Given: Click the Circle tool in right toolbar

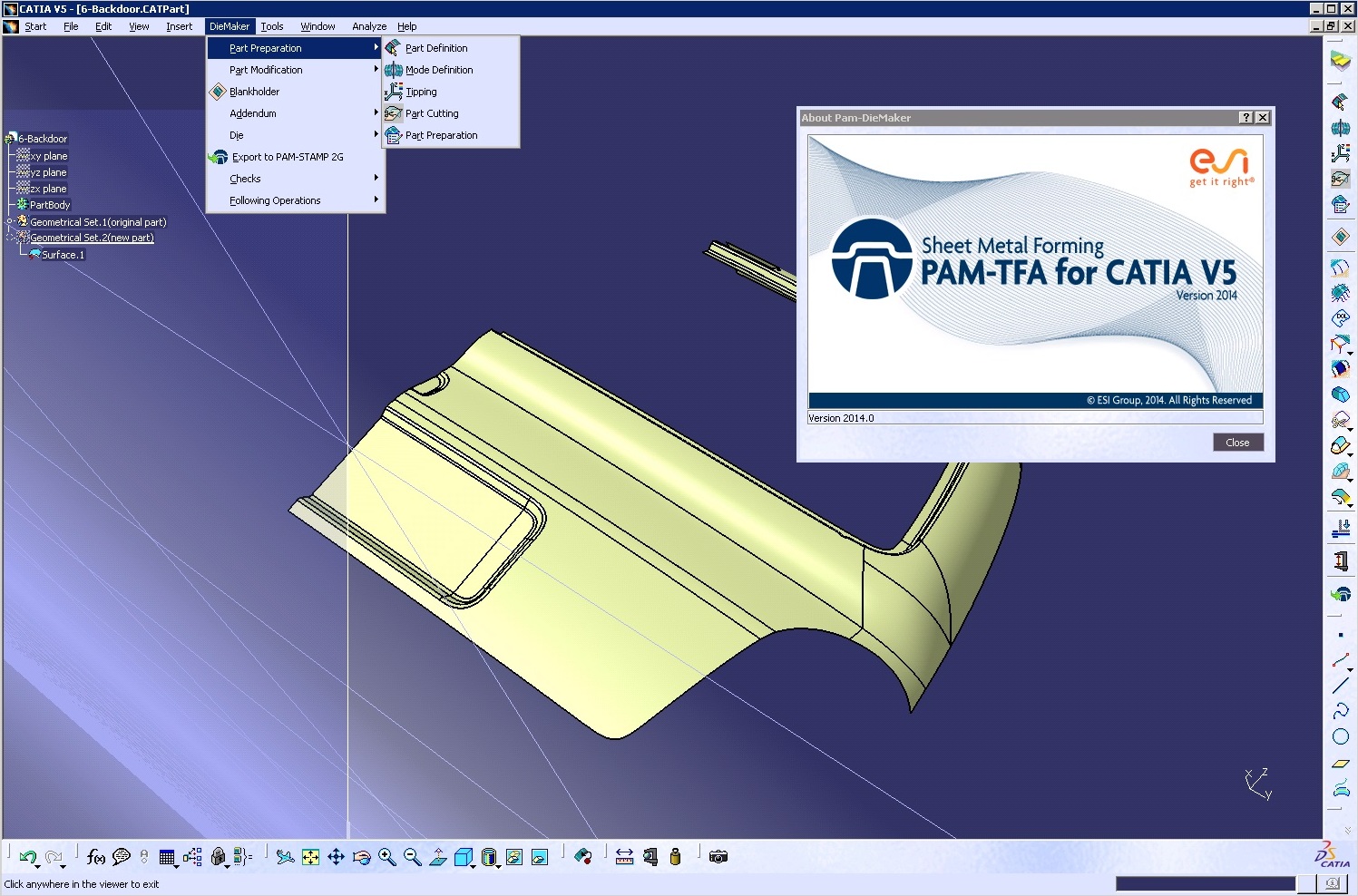Looking at the screenshot, I should [1340, 736].
